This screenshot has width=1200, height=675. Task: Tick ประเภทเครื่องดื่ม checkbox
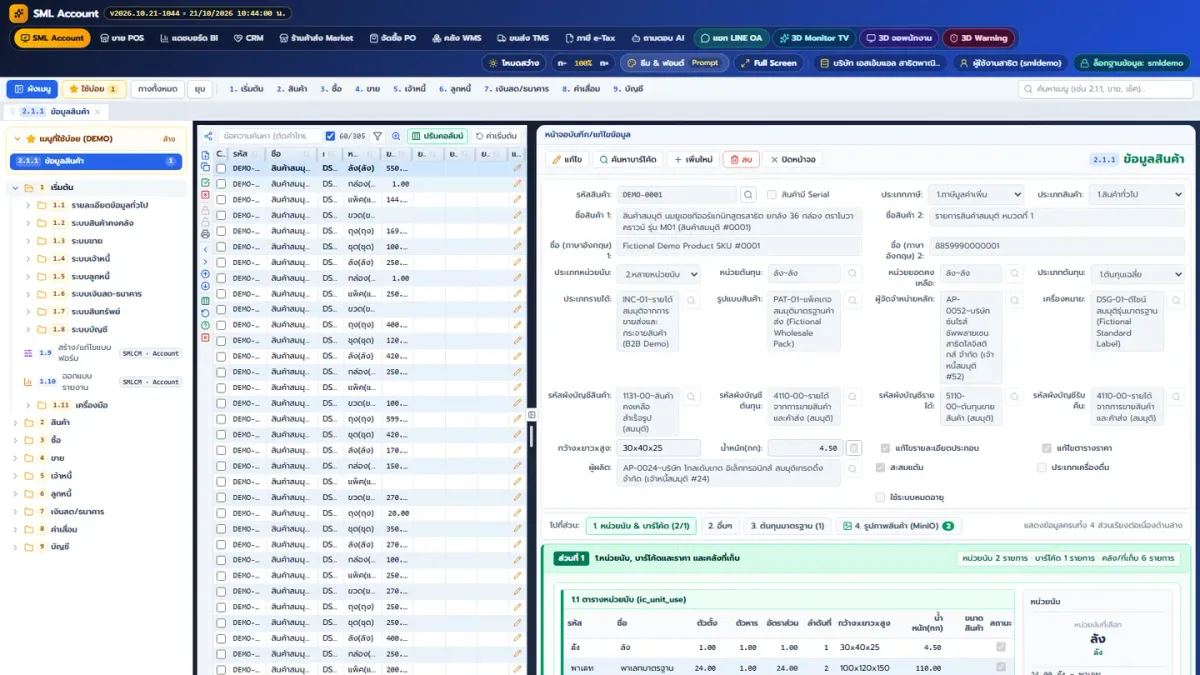(1042, 467)
